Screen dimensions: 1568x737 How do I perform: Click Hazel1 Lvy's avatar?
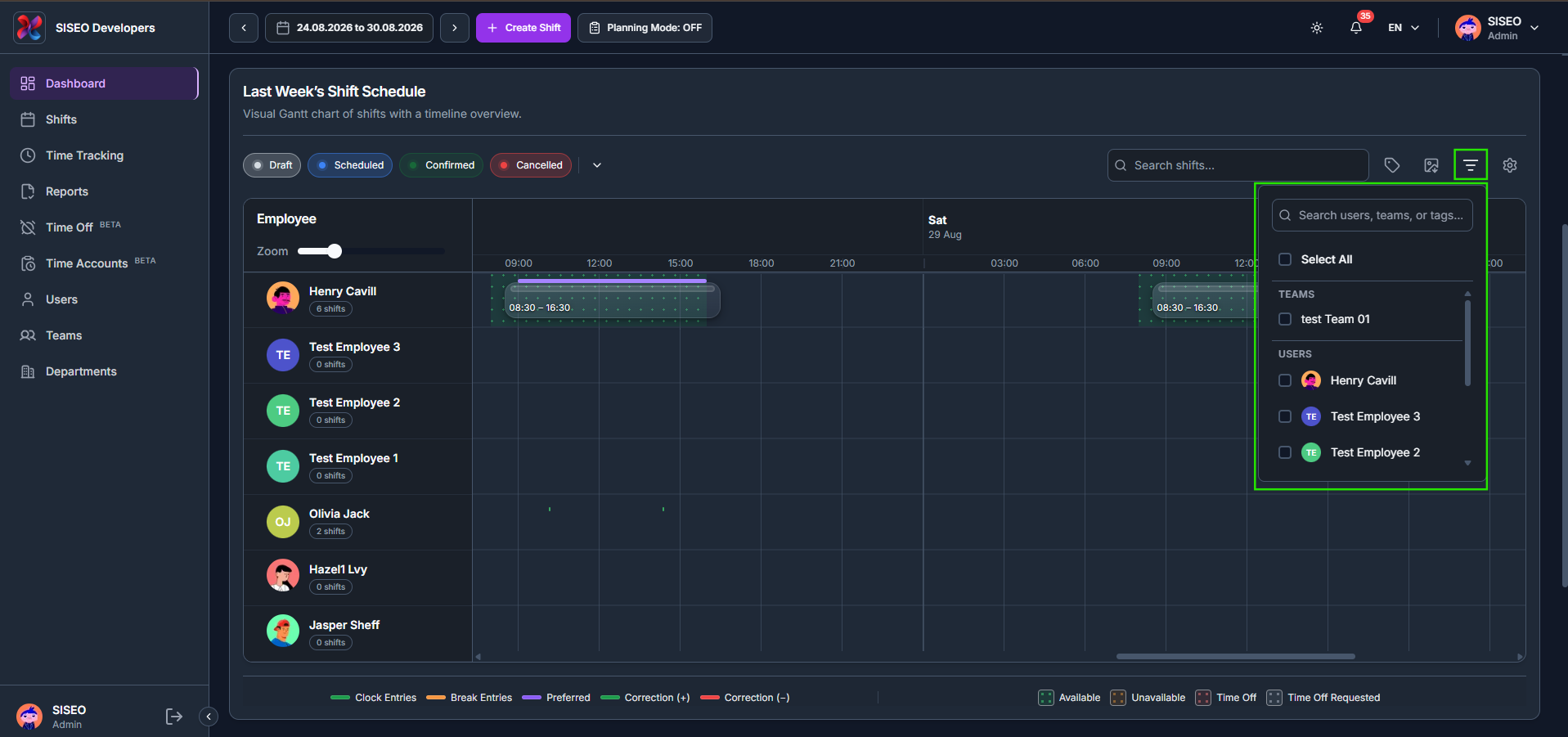283,576
